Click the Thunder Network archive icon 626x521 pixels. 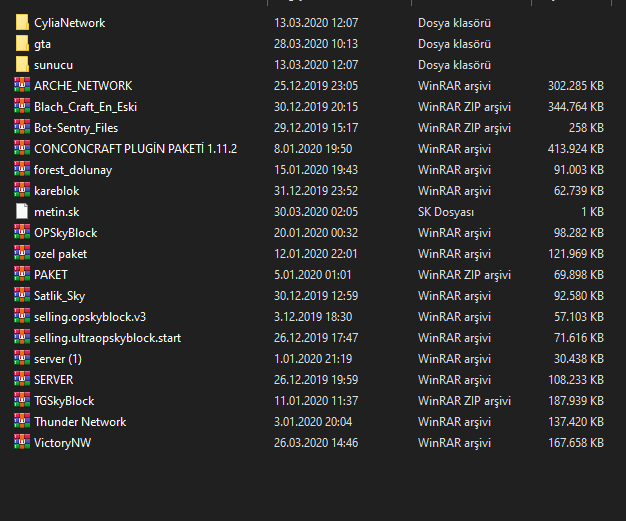[22, 421]
